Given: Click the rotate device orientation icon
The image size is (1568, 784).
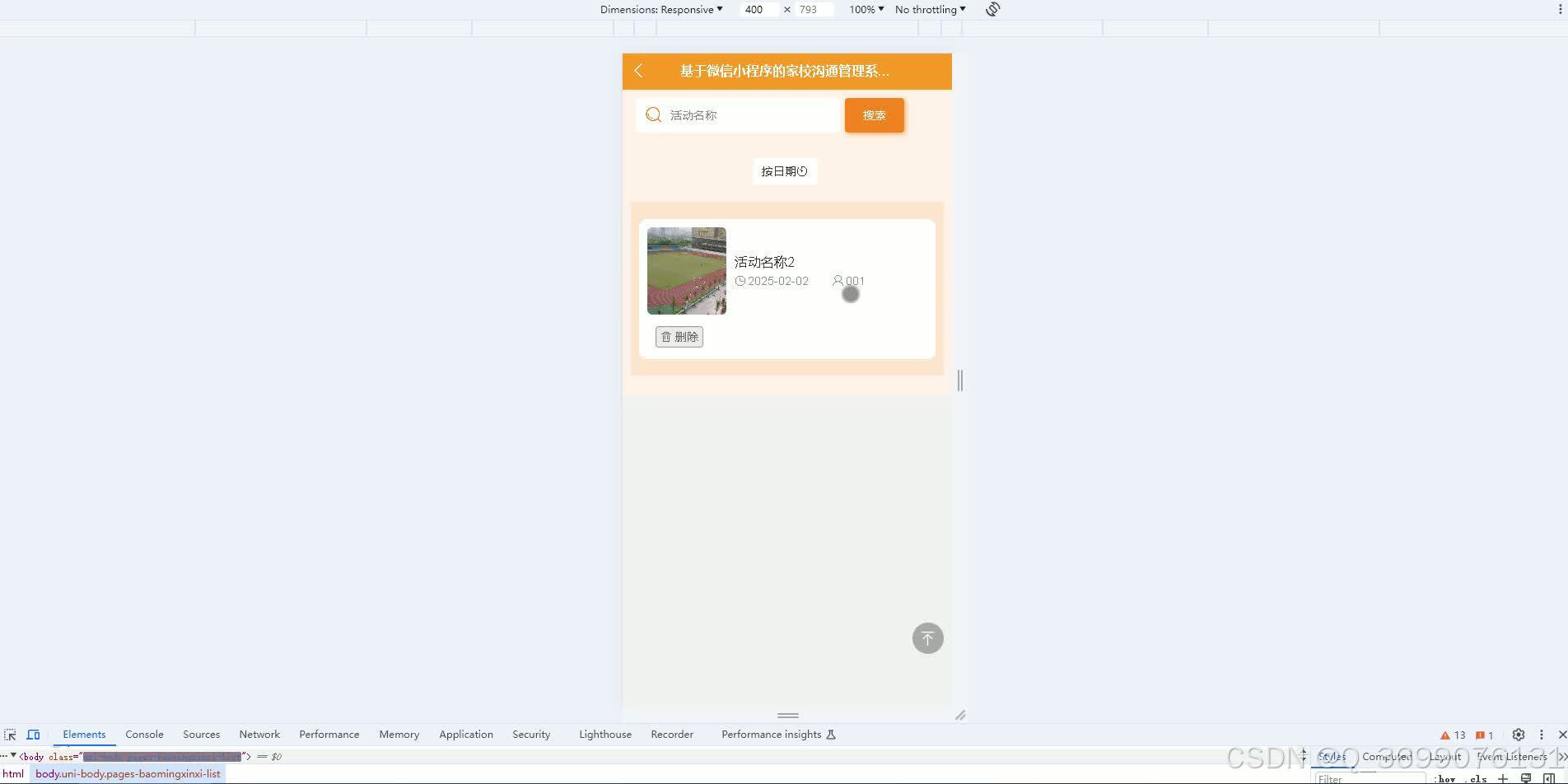Looking at the screenshot, I should point(992,9).
